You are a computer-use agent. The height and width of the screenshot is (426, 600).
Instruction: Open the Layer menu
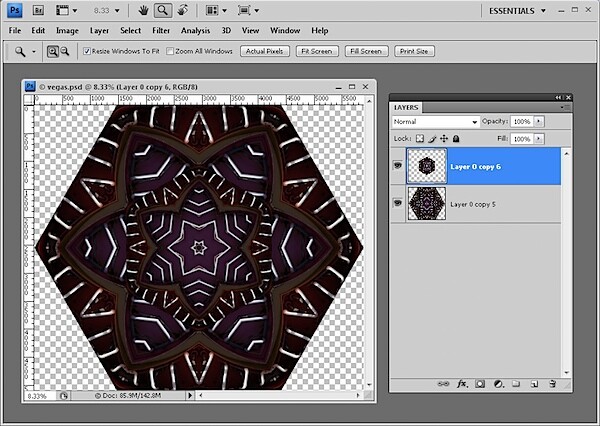click(x=99, y=30)
